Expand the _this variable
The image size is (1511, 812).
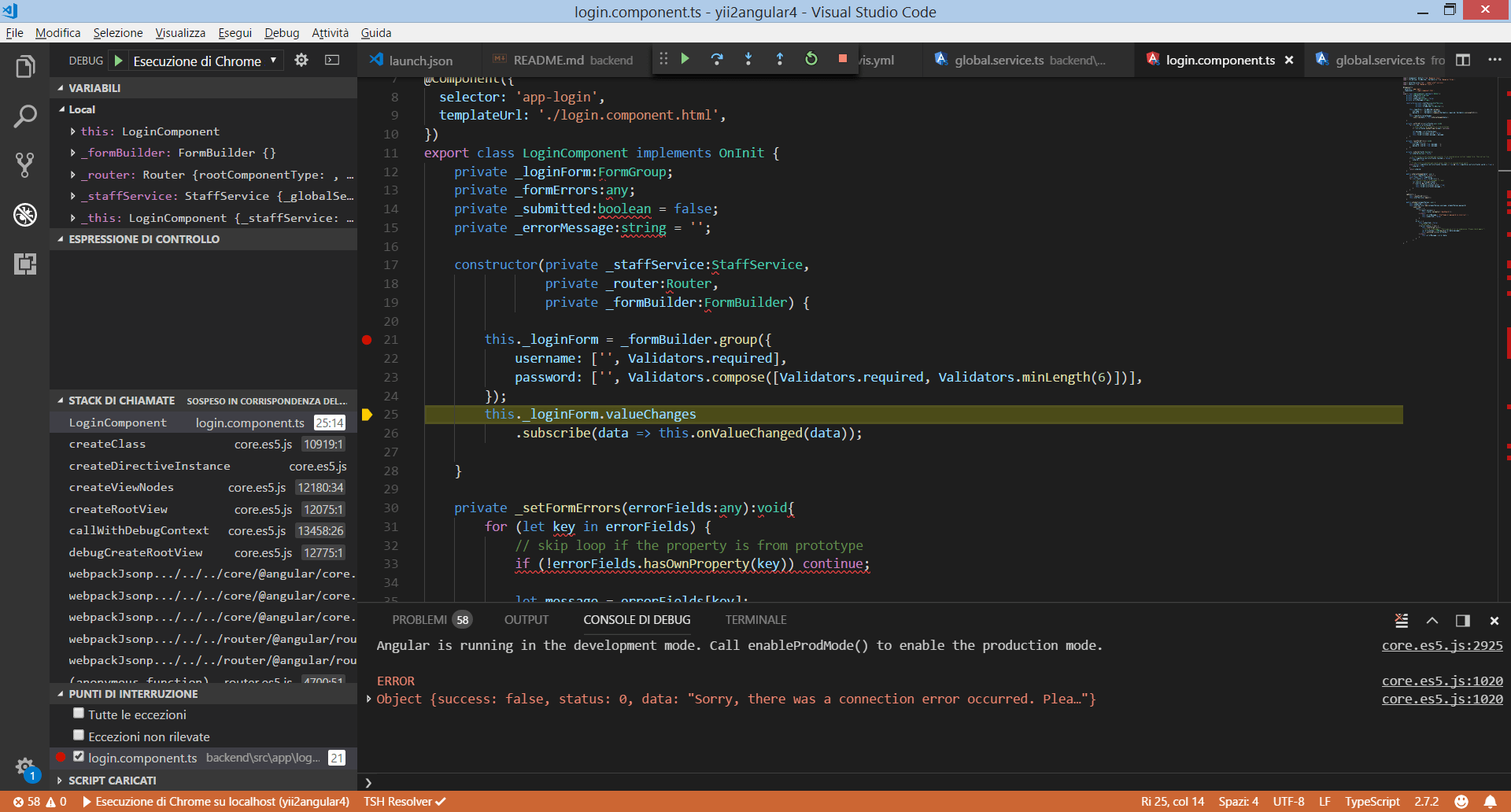[73, 218]
